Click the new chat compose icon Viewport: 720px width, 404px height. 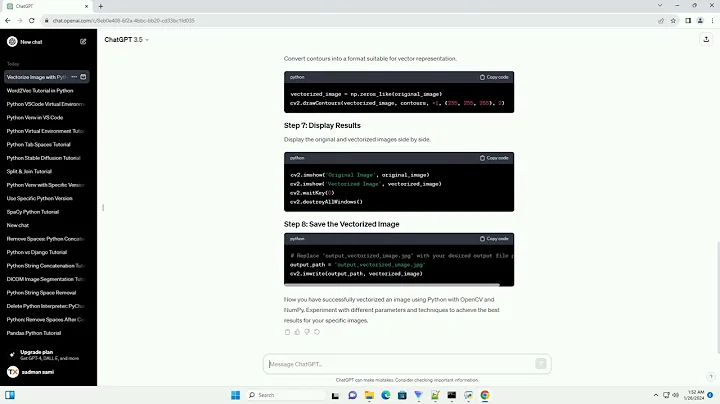pyautogui.click(x=83, y=41)
